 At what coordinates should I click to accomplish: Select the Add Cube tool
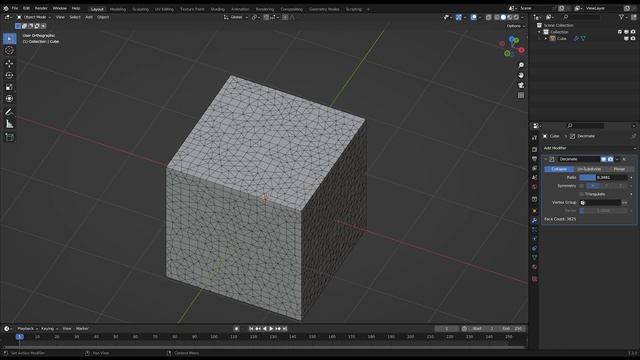coord(9,137)
